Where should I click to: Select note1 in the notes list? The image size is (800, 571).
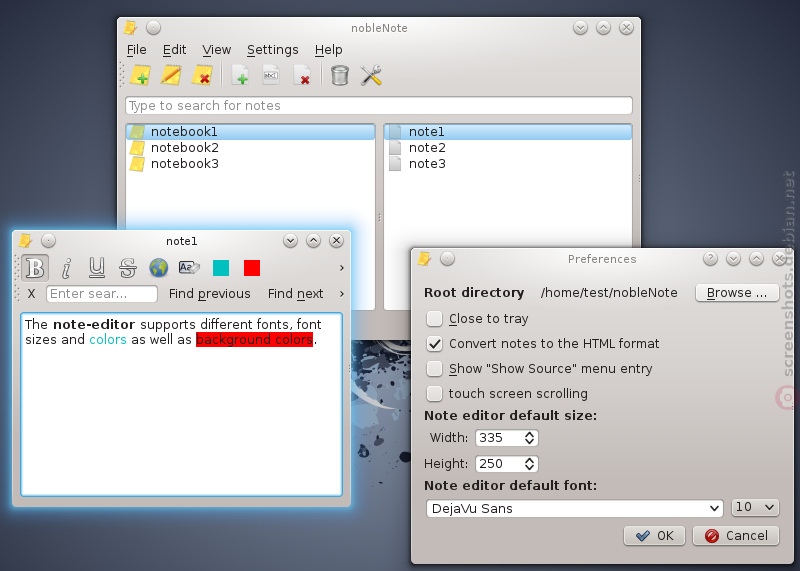508,132
